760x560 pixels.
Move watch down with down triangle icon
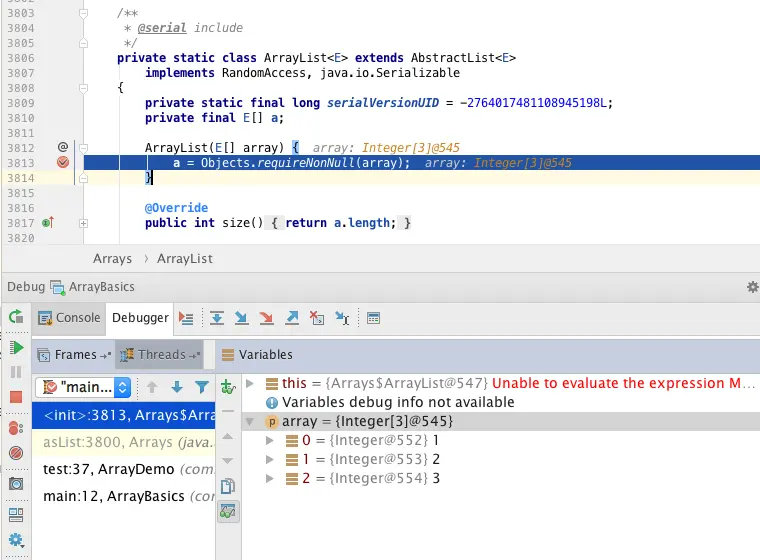coord(228,461)
